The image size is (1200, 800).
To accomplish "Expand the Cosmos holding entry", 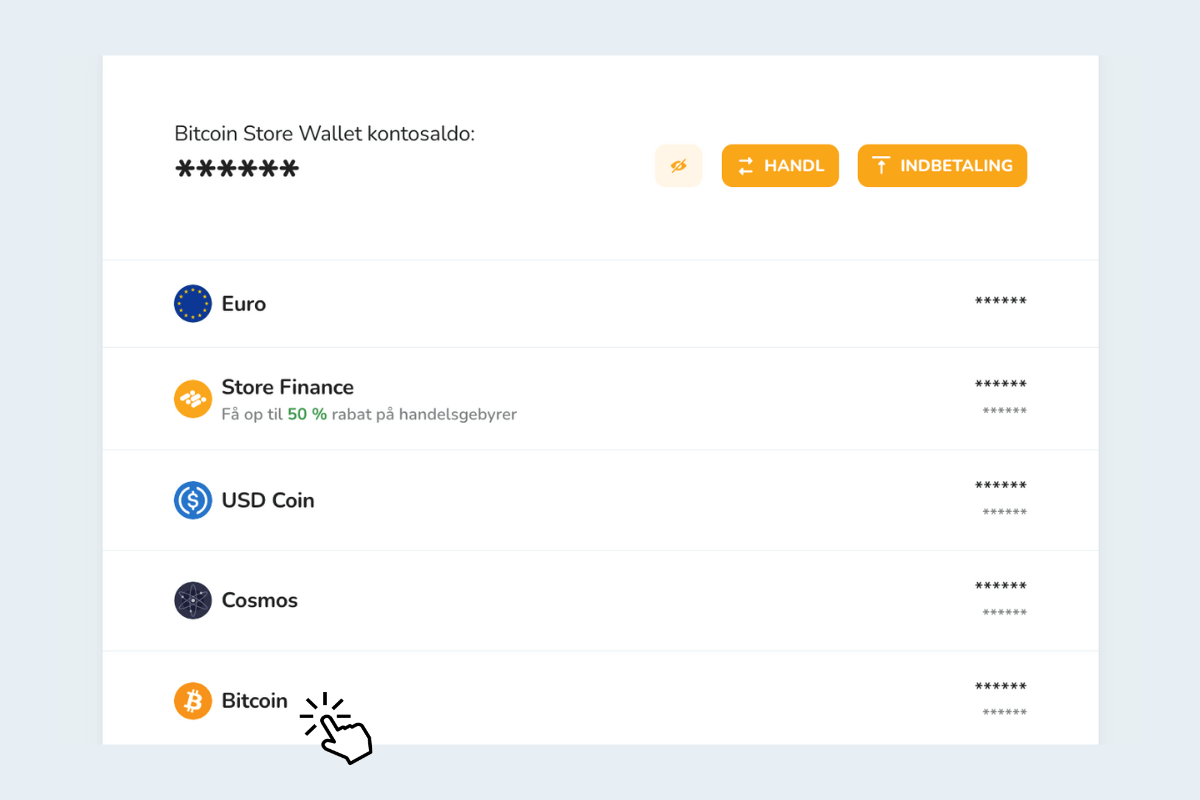I will pyautogui.click(x=600, y=600).
